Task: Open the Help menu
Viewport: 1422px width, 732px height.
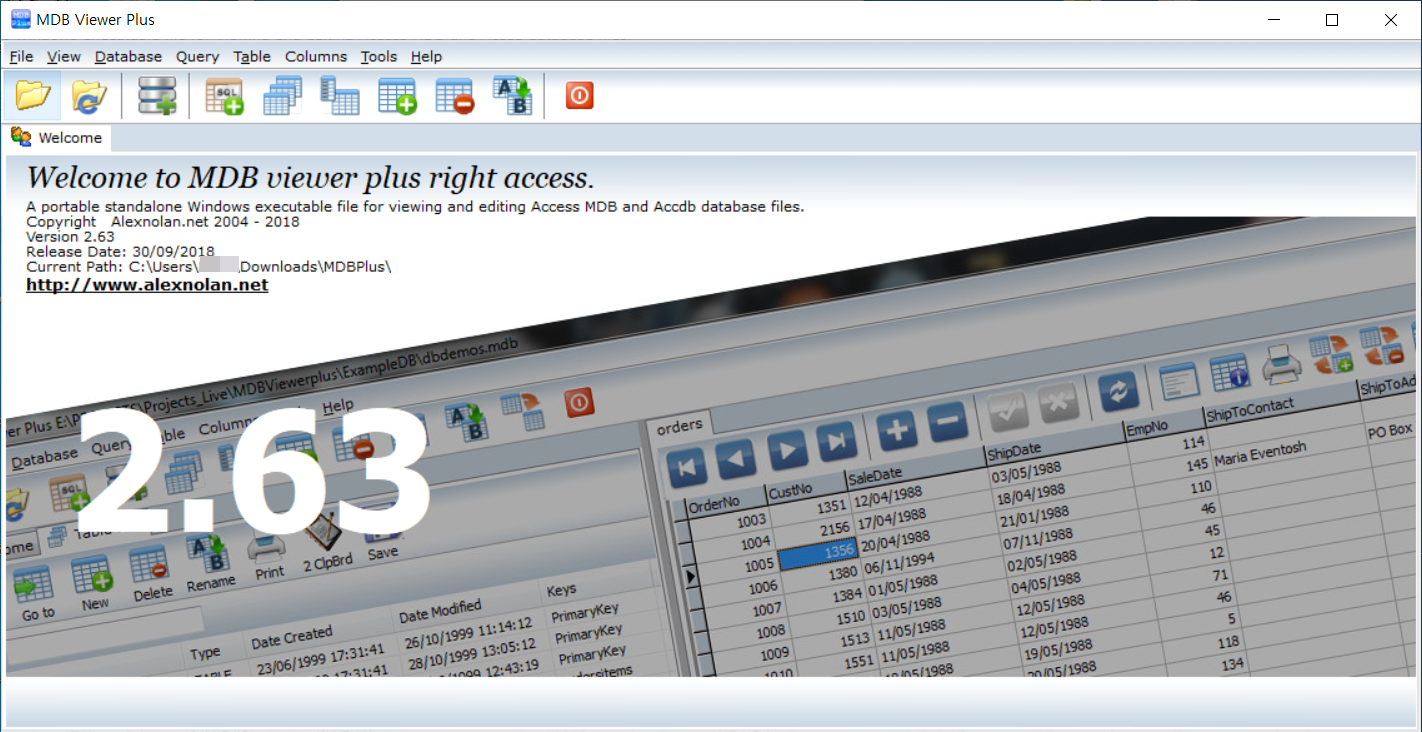Action: coord(426,57)
